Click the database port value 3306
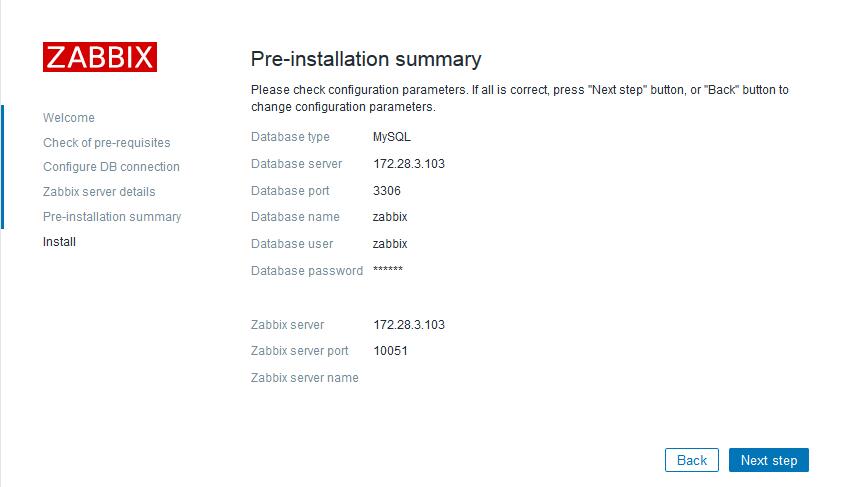Image resolution: width=850 pixels, height=487 pixels. pyautogui.click(x=387, y=191)
